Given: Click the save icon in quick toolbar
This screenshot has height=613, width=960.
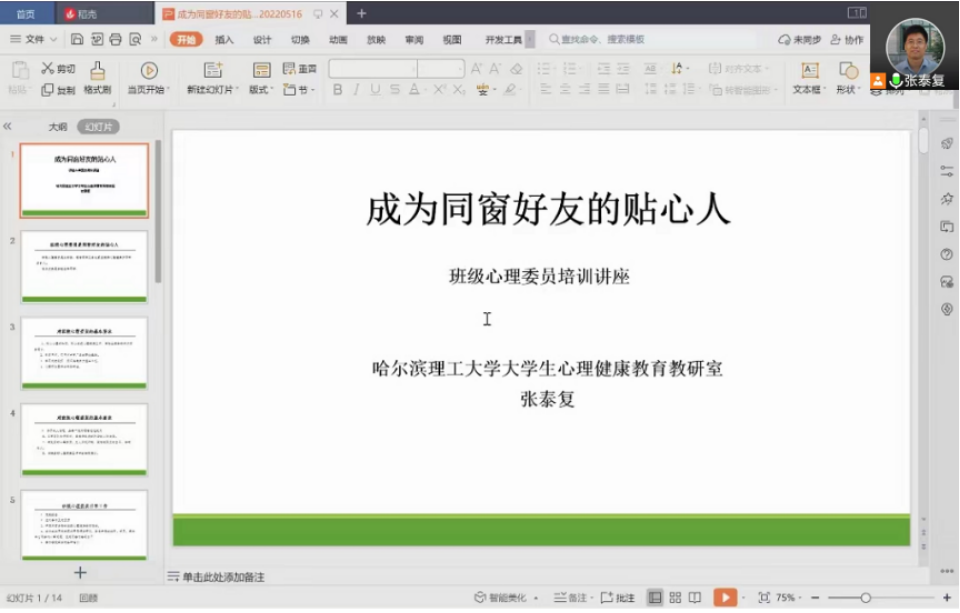Looking at the screenshot, I should click(x=77, y=40).
